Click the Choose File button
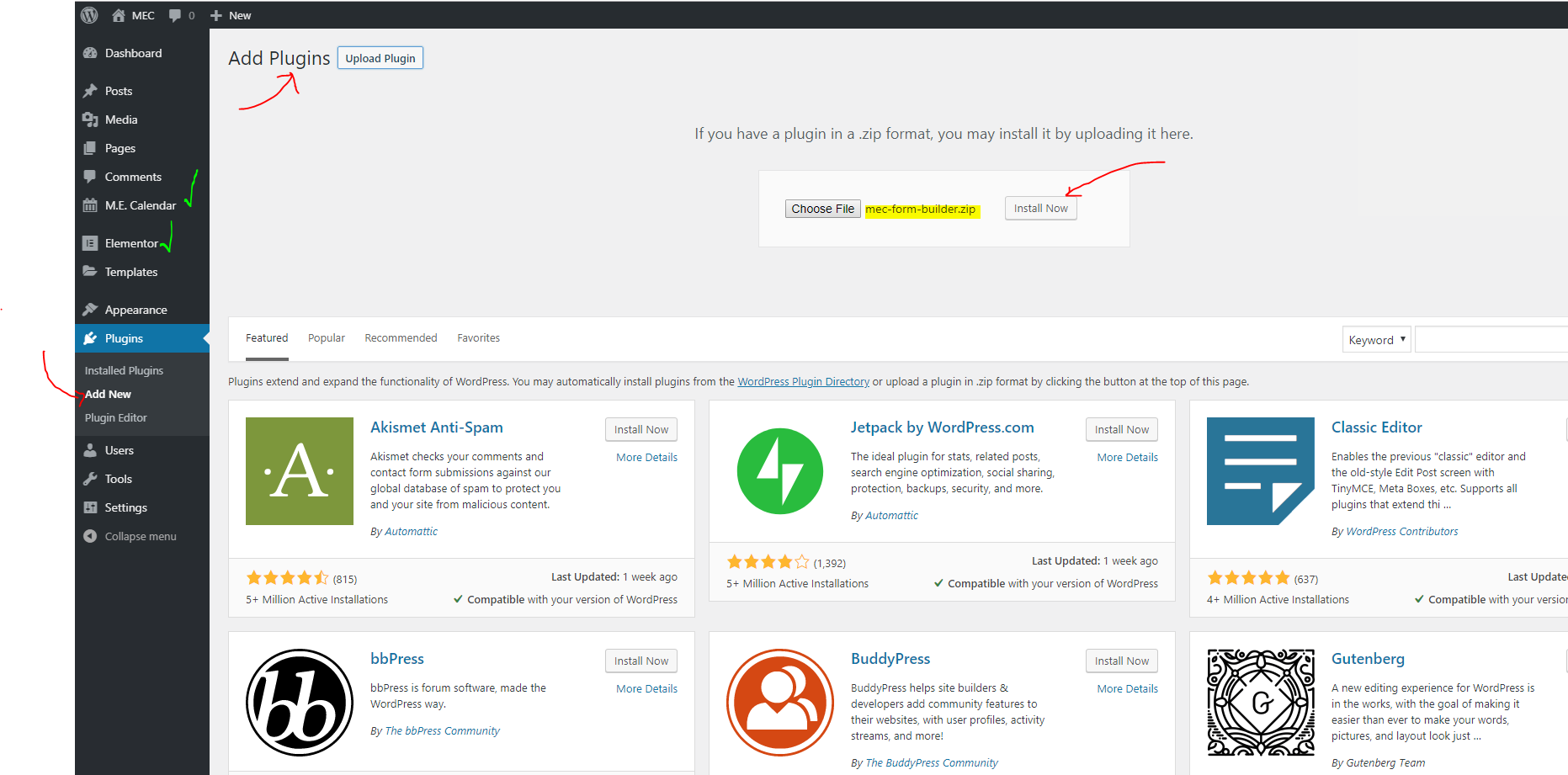1568x775 pixels. [x=822, y=209]
